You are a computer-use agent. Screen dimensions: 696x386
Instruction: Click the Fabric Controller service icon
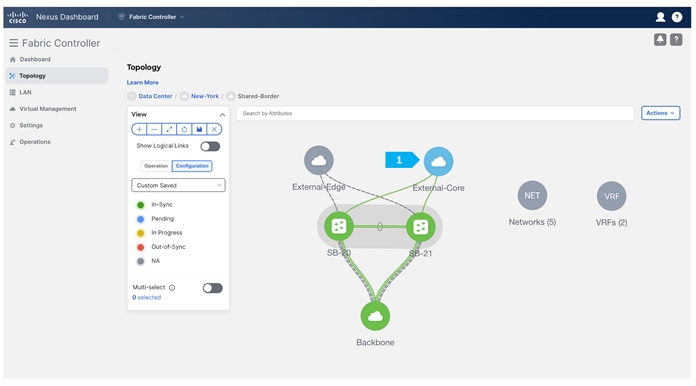click(x=121, y=17)
